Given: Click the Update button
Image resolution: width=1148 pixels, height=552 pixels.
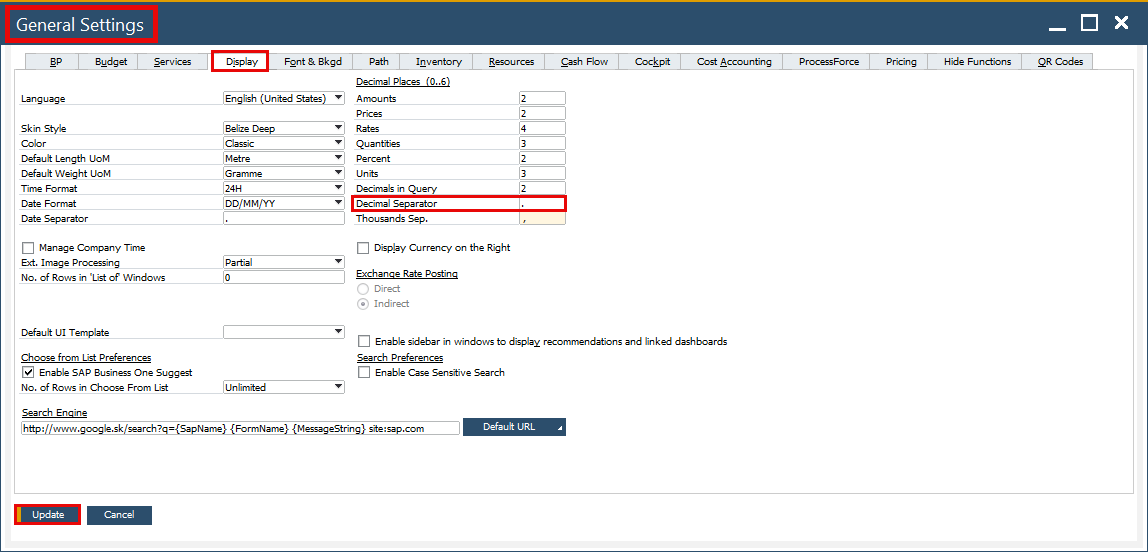Looking at the screenshot, I should [x=48, y=515].
